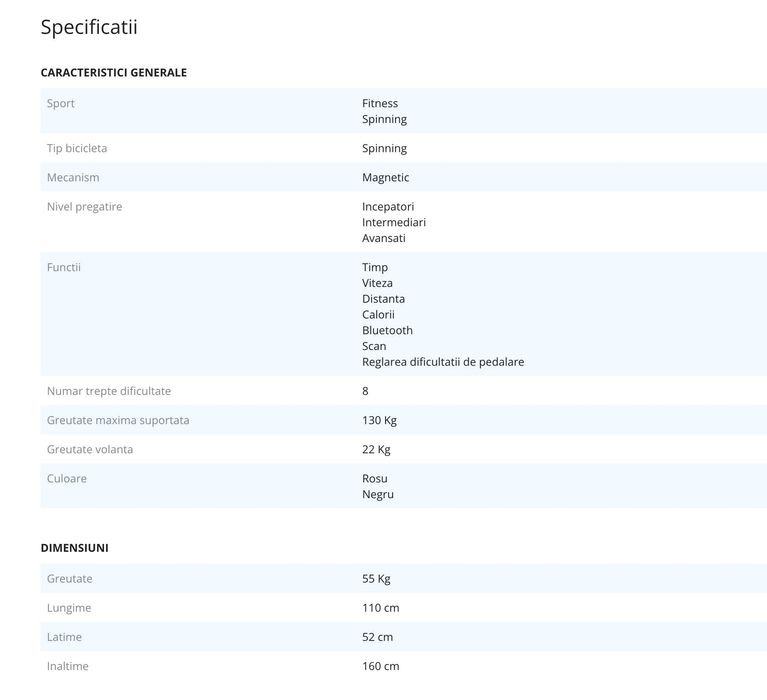Screen dimensions: 767x700
Task: Click the Tip bicicleta label
Action: coord(77,149)
